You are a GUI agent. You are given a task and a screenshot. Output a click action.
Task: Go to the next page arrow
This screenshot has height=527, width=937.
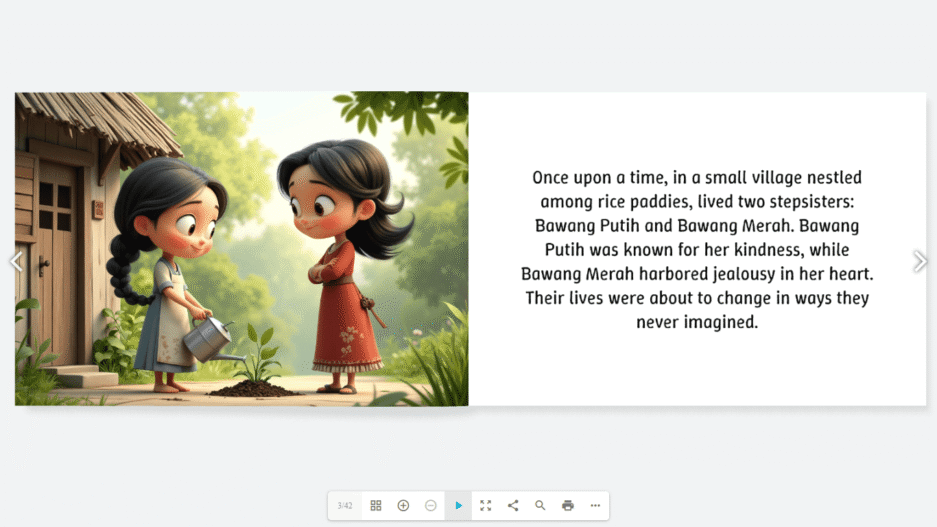(x=920, y=261)
